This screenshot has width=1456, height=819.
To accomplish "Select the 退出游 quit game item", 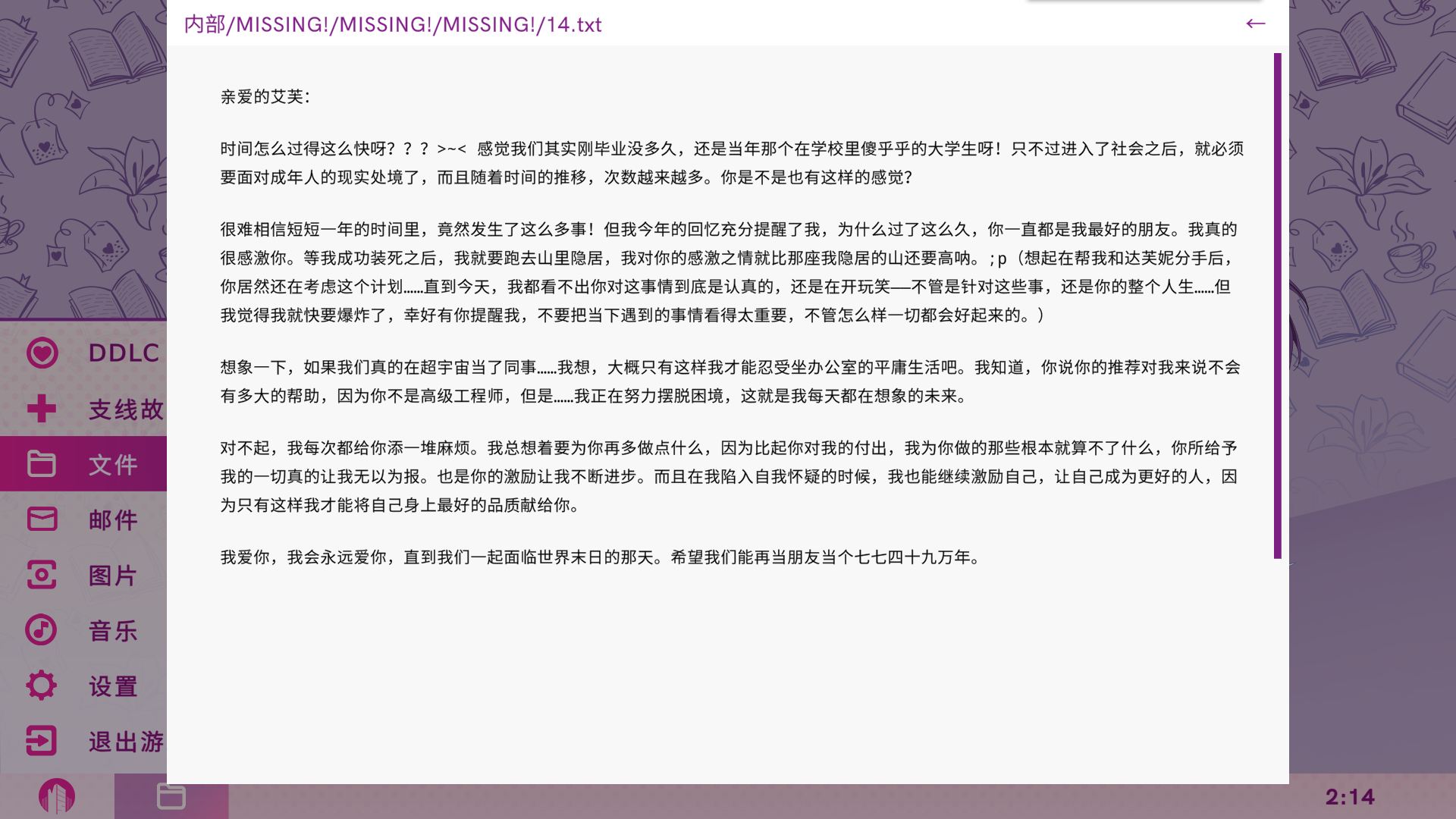I will [x=127, y=741].
